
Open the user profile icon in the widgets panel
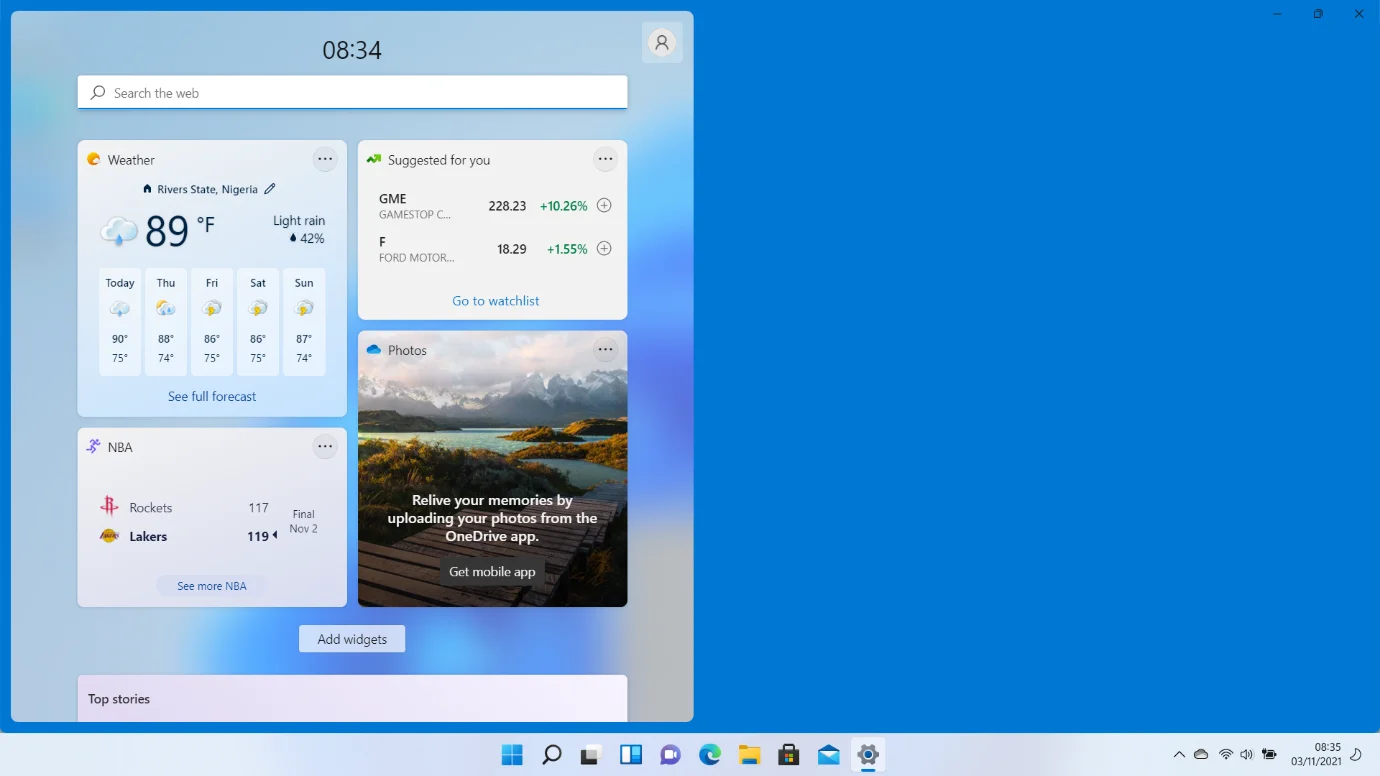click(661, 43)
